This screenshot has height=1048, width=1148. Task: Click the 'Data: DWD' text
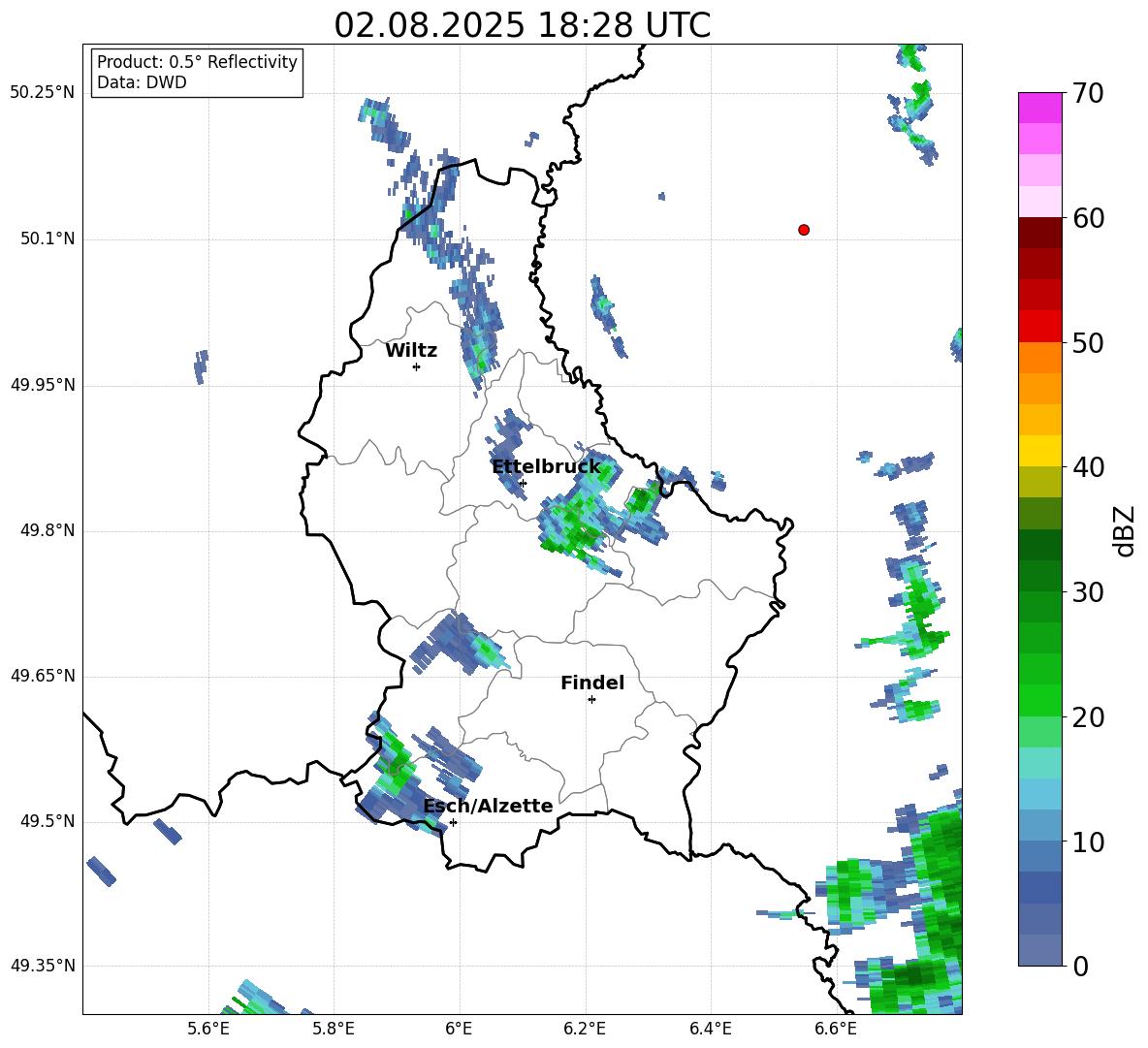[x=142, y=82]
